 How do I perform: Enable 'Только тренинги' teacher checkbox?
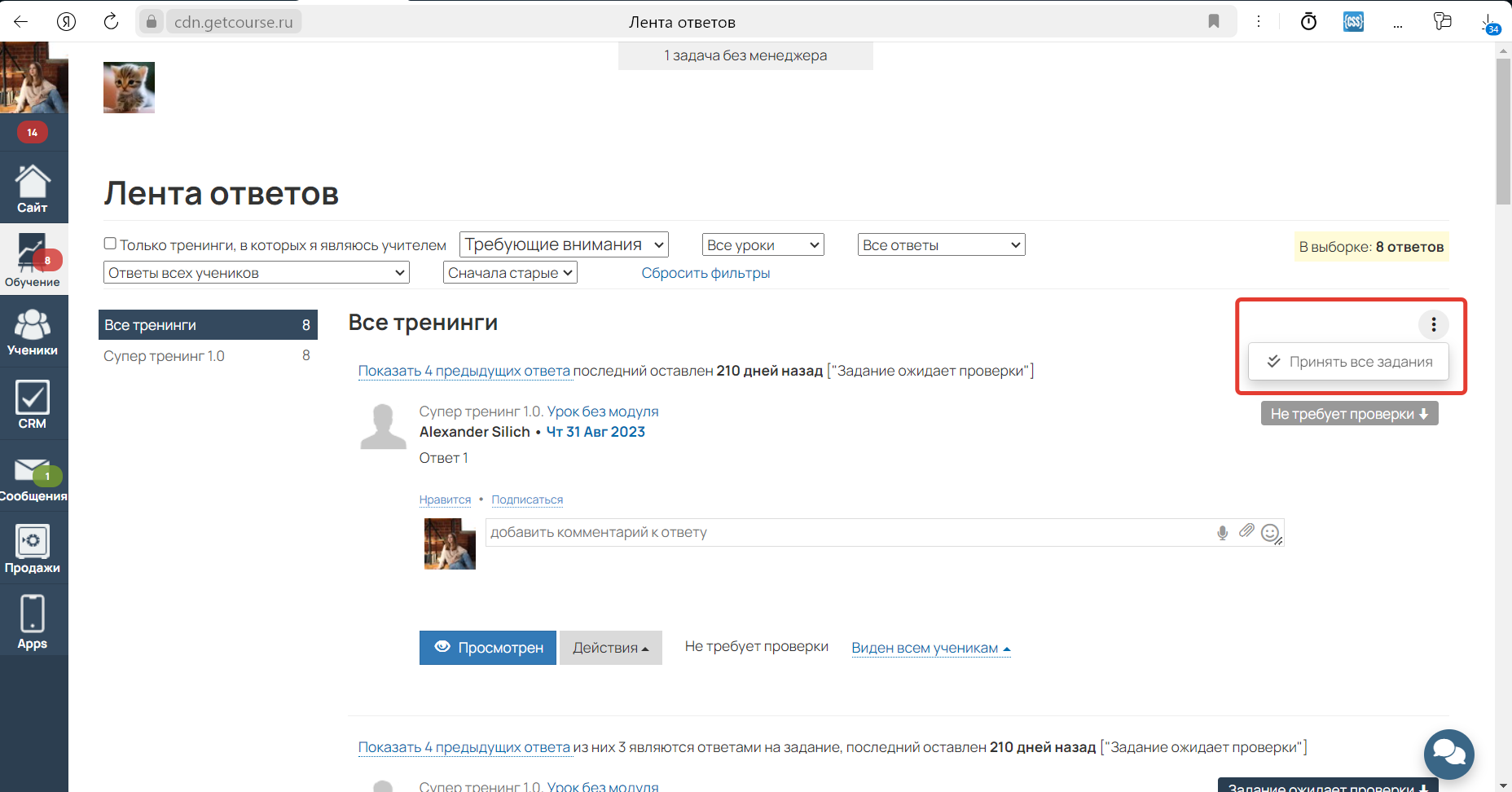(x=110, y=244)
